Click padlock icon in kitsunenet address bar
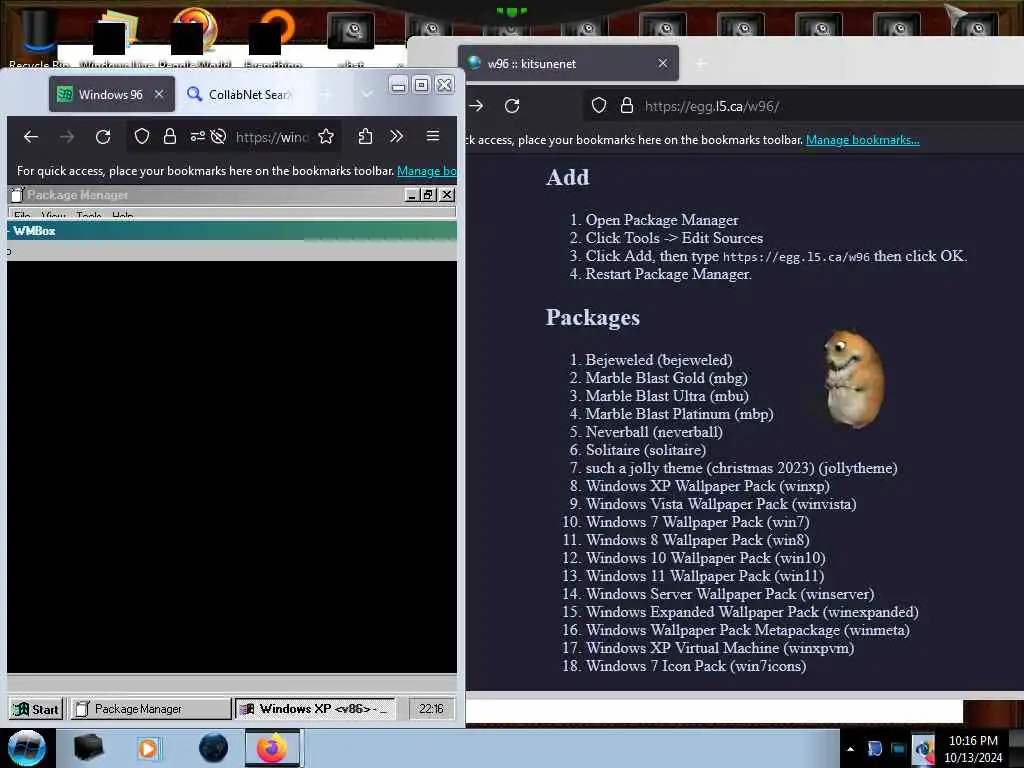The height and width of the screenshot is (768, 1024). [x=626, y=106]
